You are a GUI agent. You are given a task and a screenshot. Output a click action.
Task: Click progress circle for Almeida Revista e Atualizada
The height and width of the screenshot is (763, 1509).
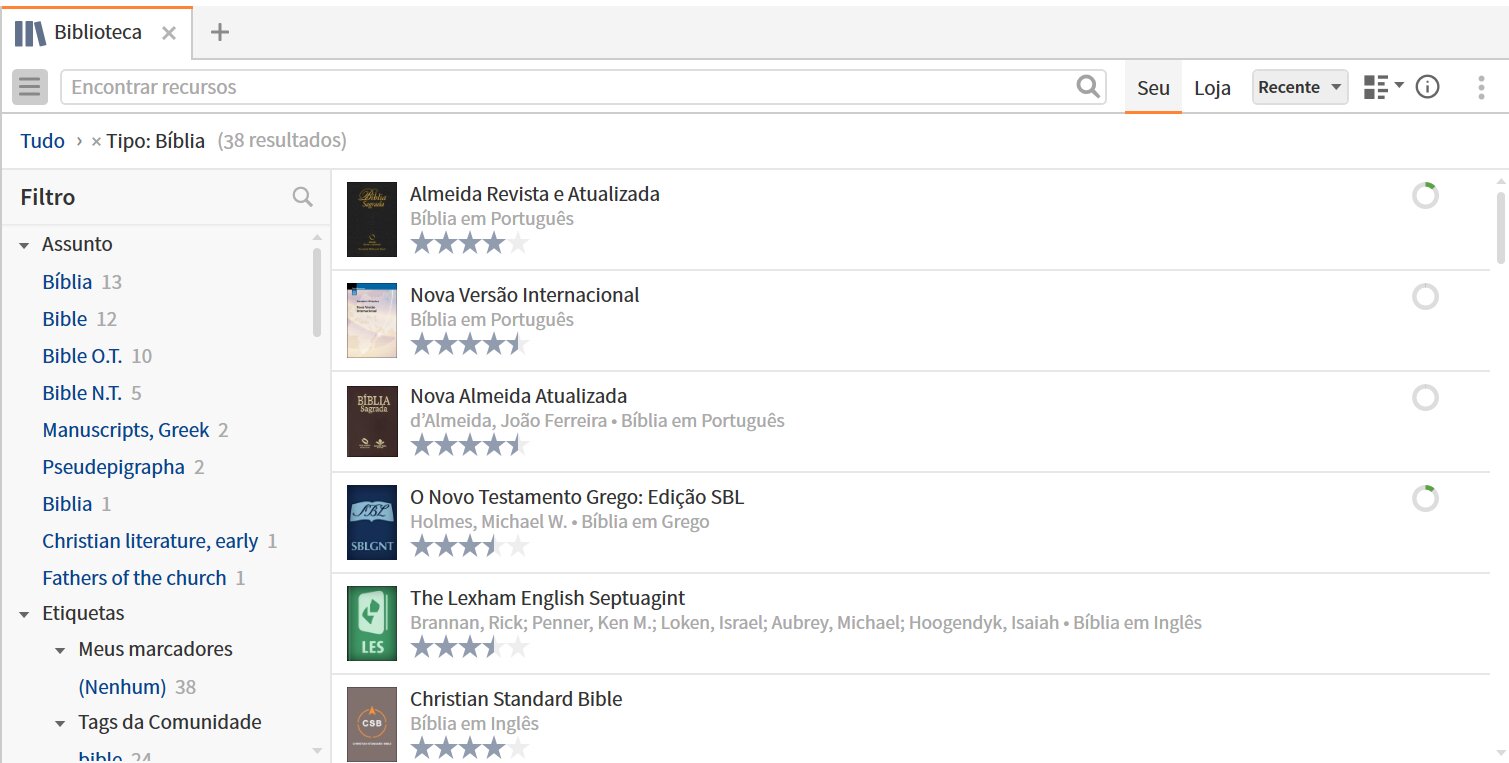click(1425, 196)
